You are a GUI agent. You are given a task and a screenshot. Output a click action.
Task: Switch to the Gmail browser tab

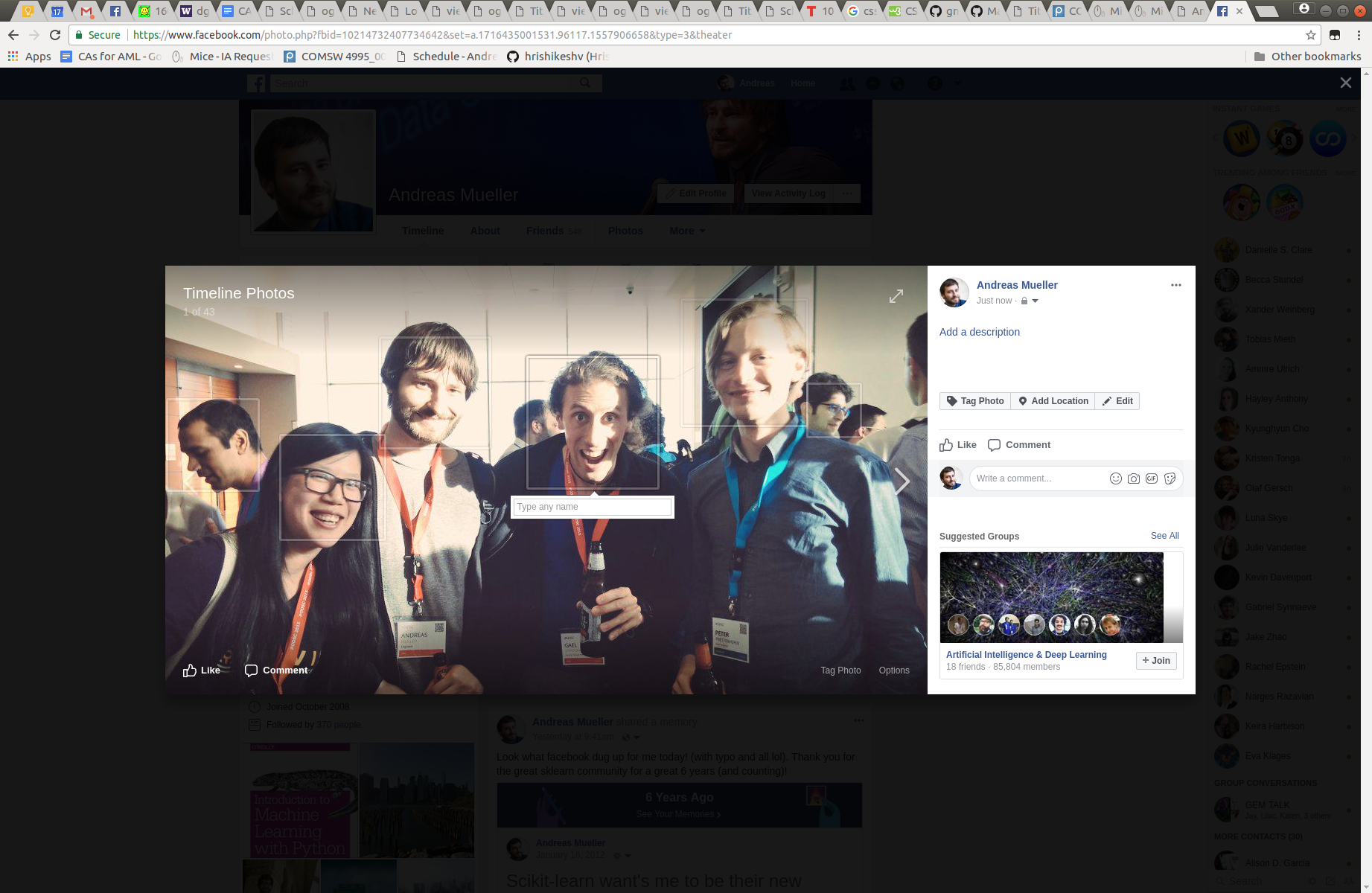pos(87,11)
